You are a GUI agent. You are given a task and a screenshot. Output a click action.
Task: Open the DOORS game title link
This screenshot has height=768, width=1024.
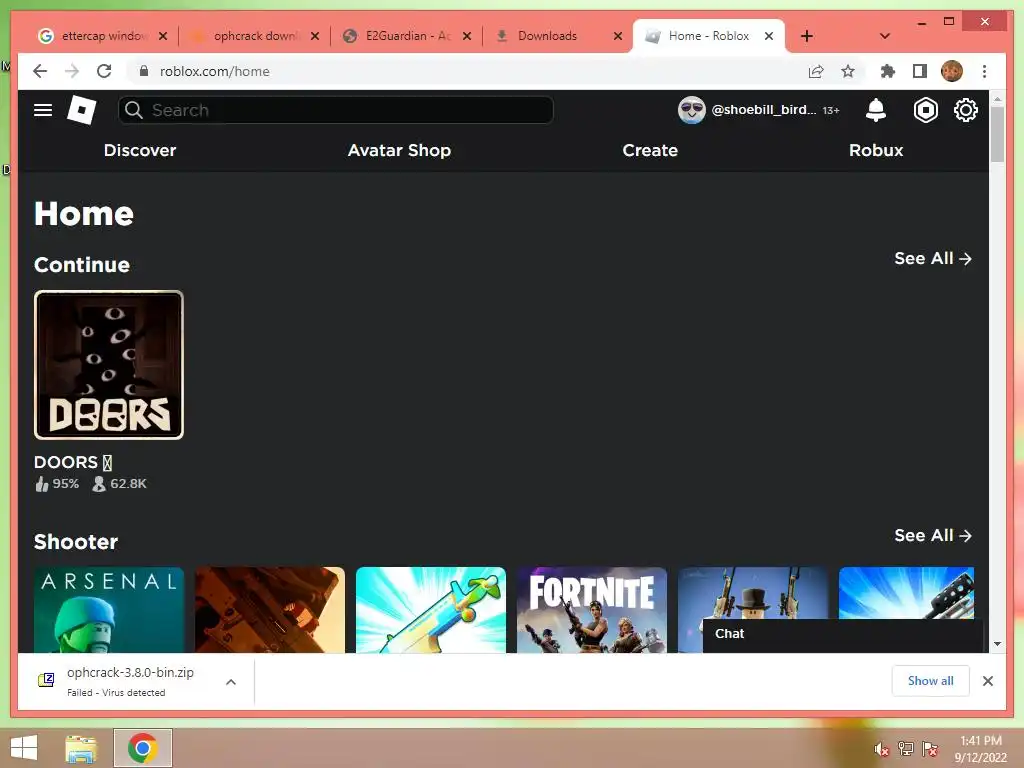point(72,462)
